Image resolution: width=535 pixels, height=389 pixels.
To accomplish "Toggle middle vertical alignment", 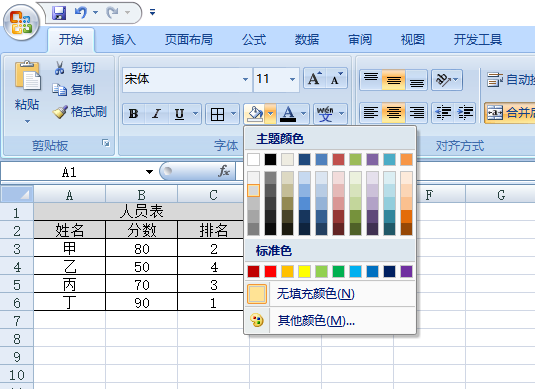I will coord(393,80).
